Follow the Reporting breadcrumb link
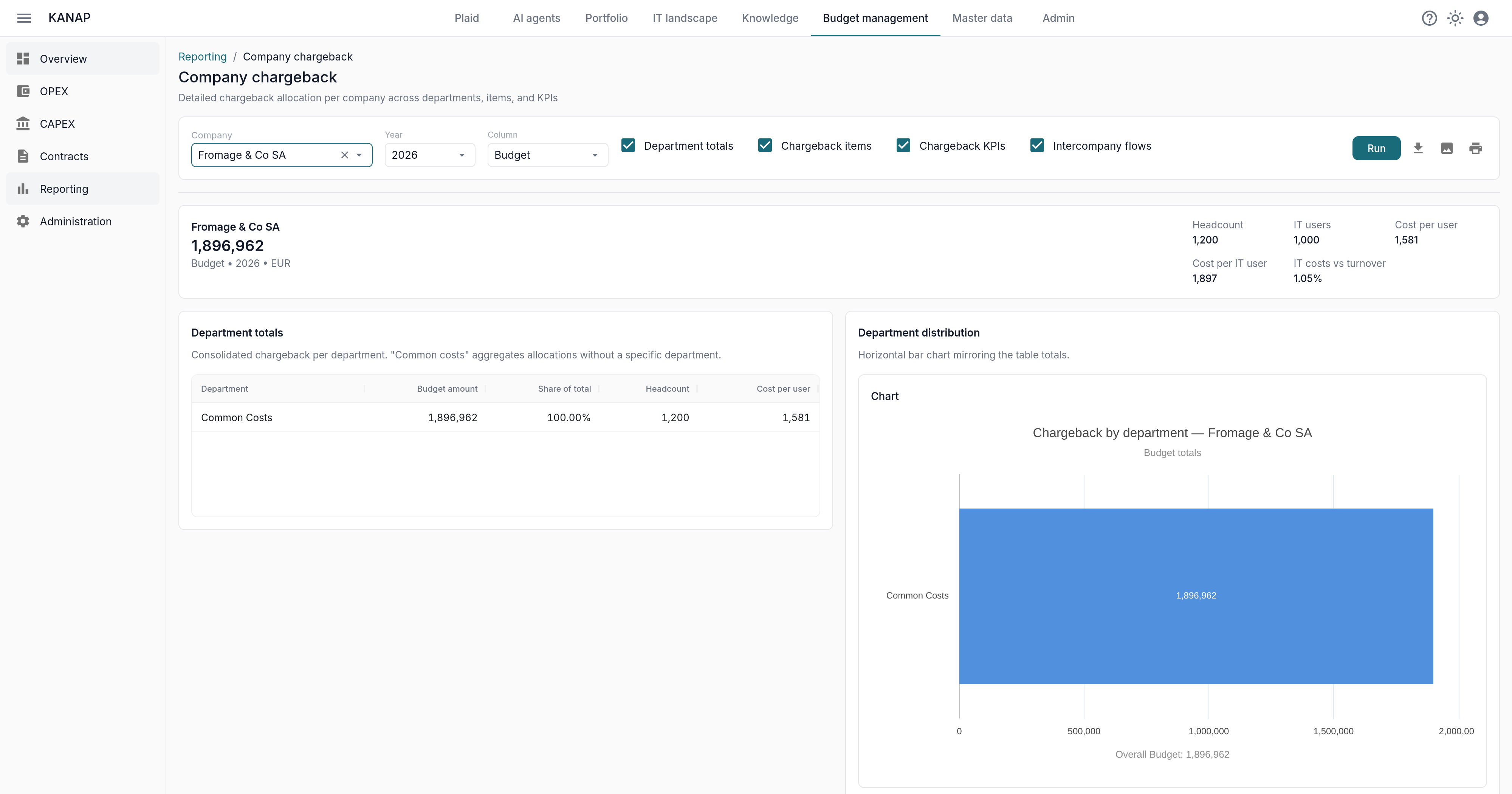This screenshot has width=1512, height=794. pos(203,56)
